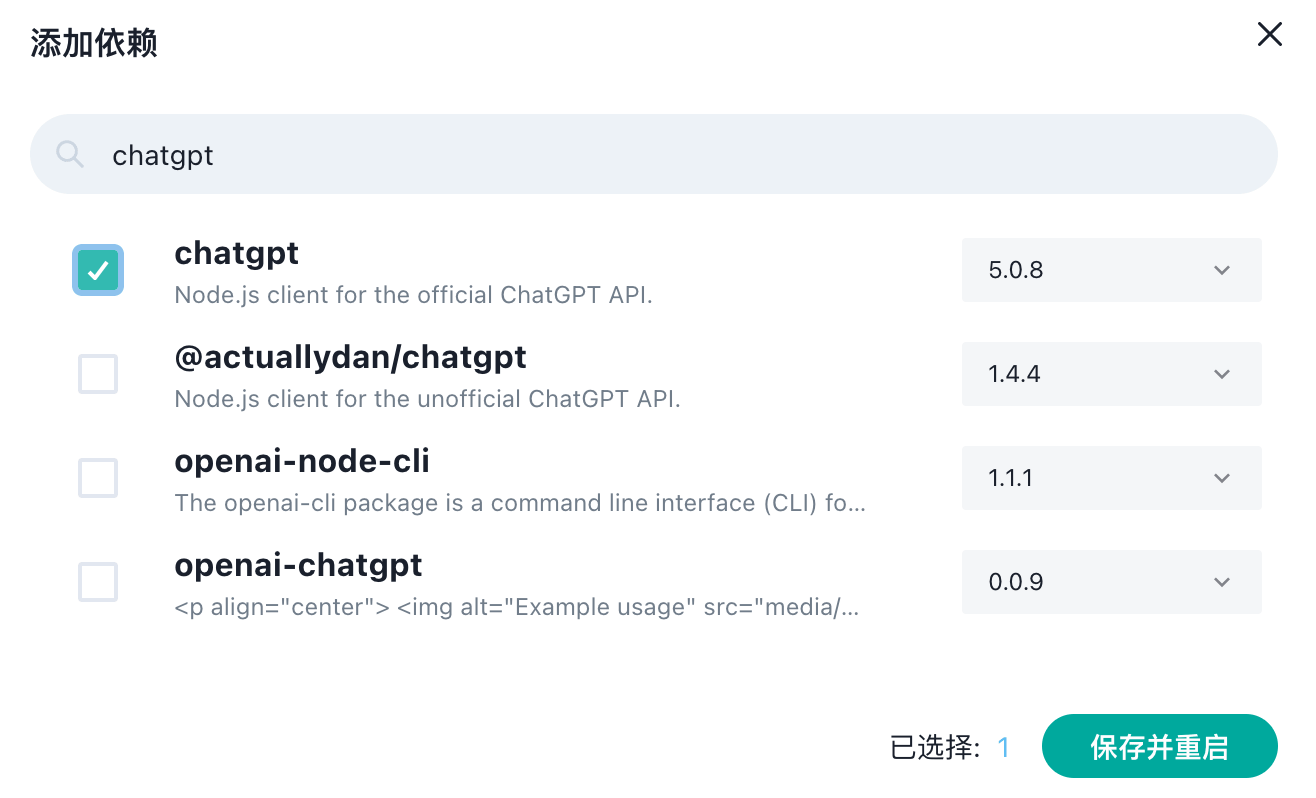Image resolution: width=1316 pixels, height=798 pixels.
Task: Click the search magnifier icon
Action: [x=69, y=154]
